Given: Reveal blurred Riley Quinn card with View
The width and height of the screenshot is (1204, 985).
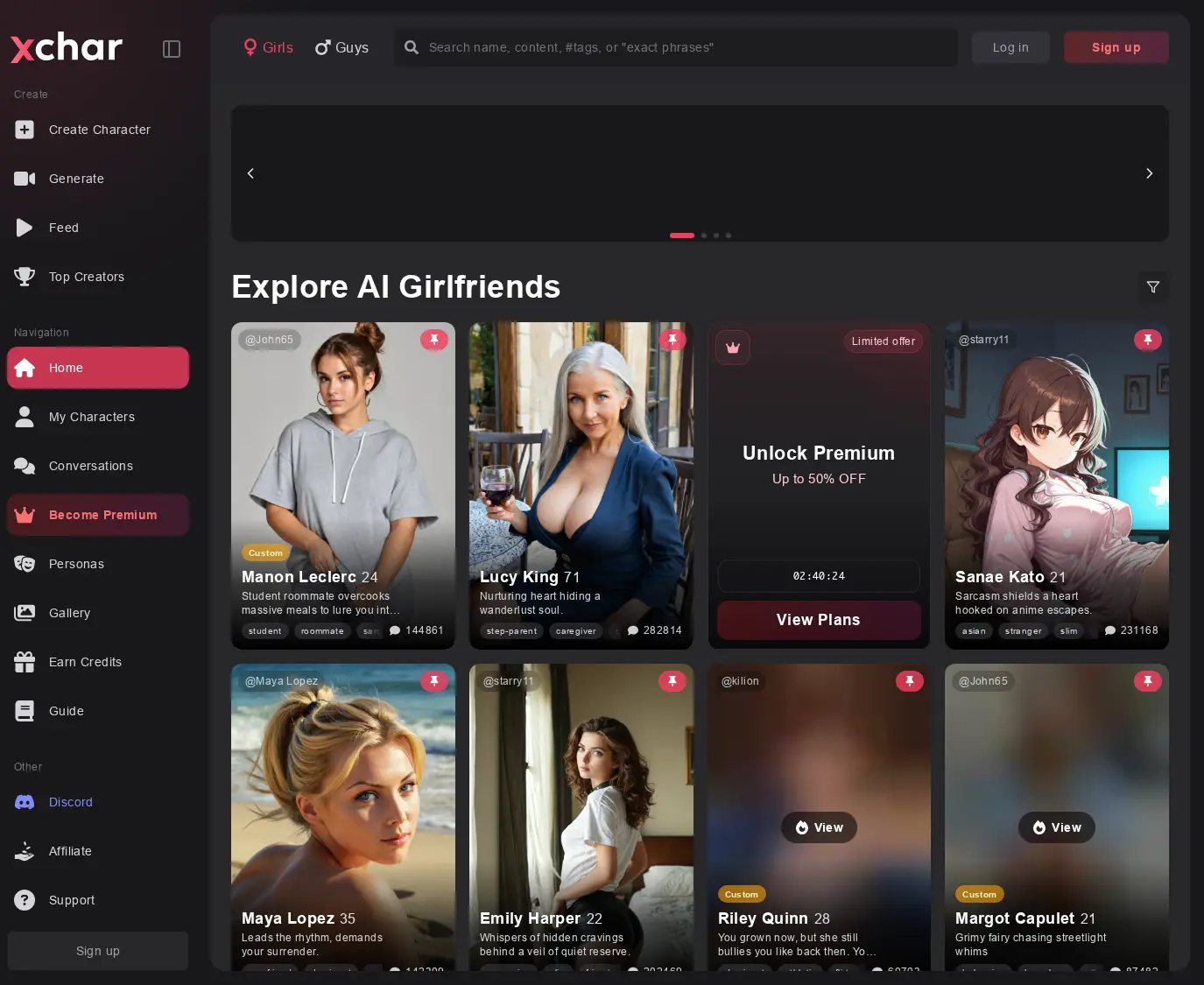Looking at the screenshot, I should tap(819, 827).
